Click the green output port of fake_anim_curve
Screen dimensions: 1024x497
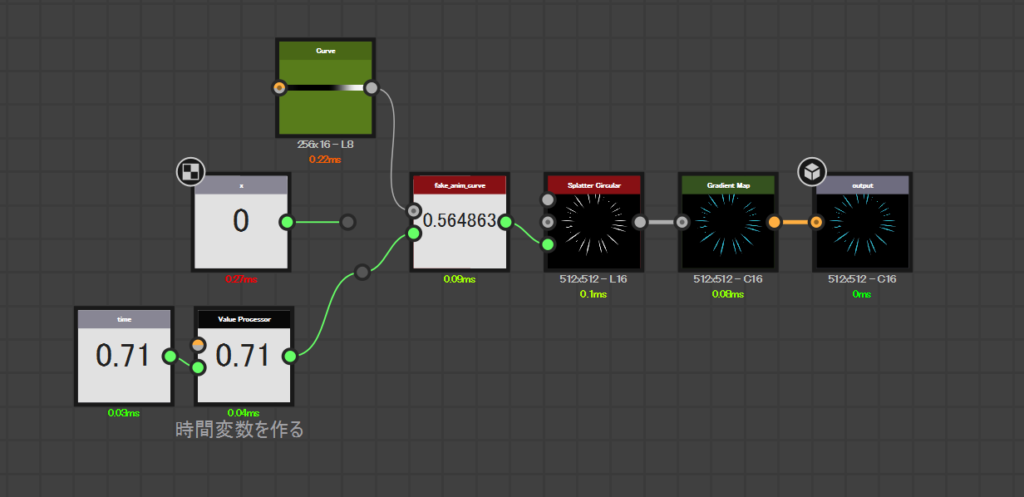[x=505, y=221]
